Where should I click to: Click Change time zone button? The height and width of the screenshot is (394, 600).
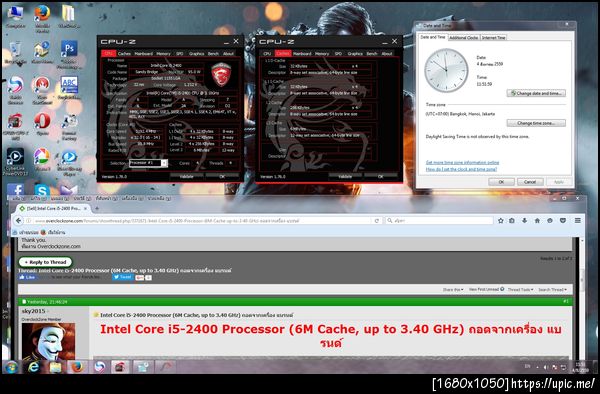tap(536, 123)
